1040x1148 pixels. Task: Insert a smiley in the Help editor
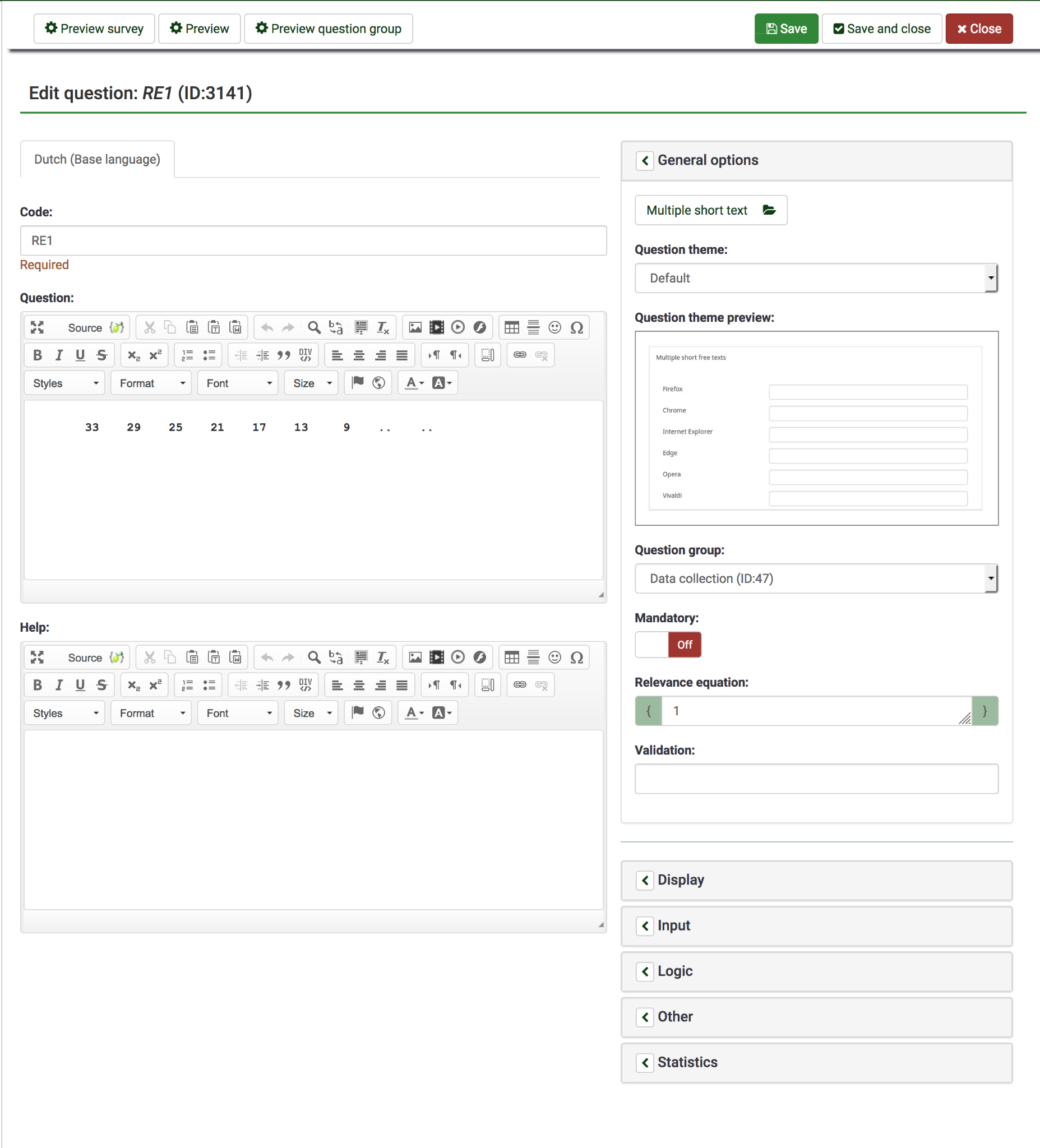point(554,657)
